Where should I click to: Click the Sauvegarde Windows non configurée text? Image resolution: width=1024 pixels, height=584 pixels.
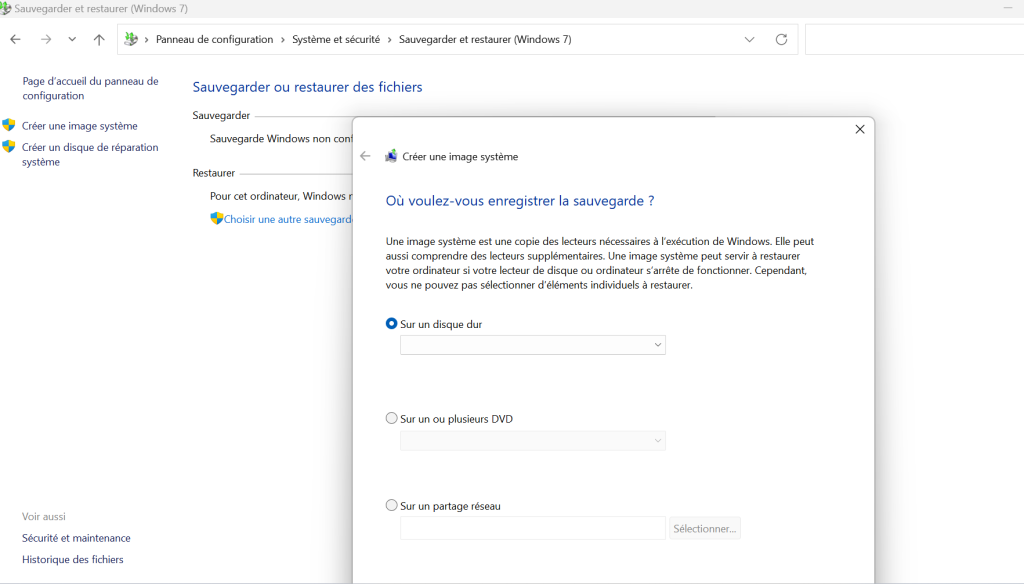point(281,138)
